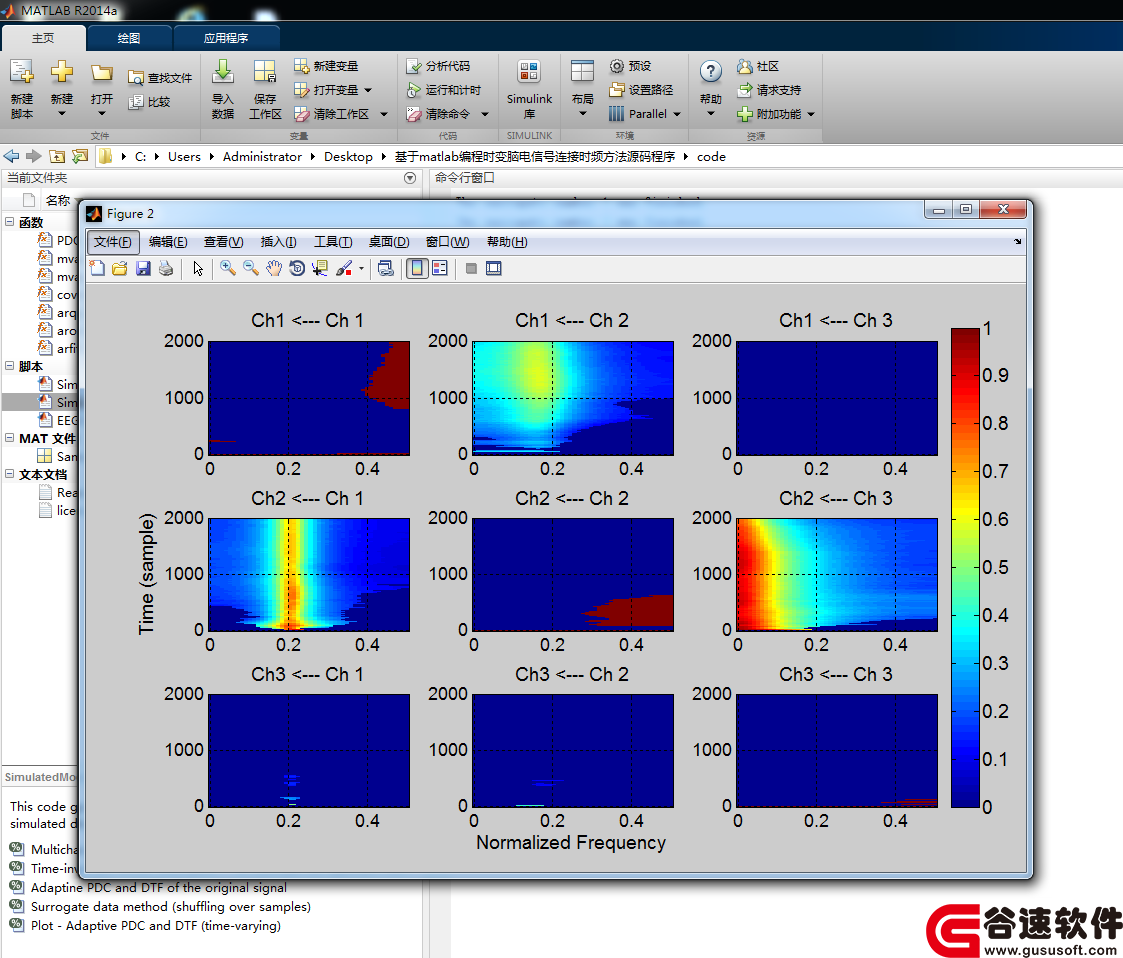The height and width of the screenshot is (958, 1123).
Task: Open the 编辑(E) menu in Figure 2
Action: (168, 242)
